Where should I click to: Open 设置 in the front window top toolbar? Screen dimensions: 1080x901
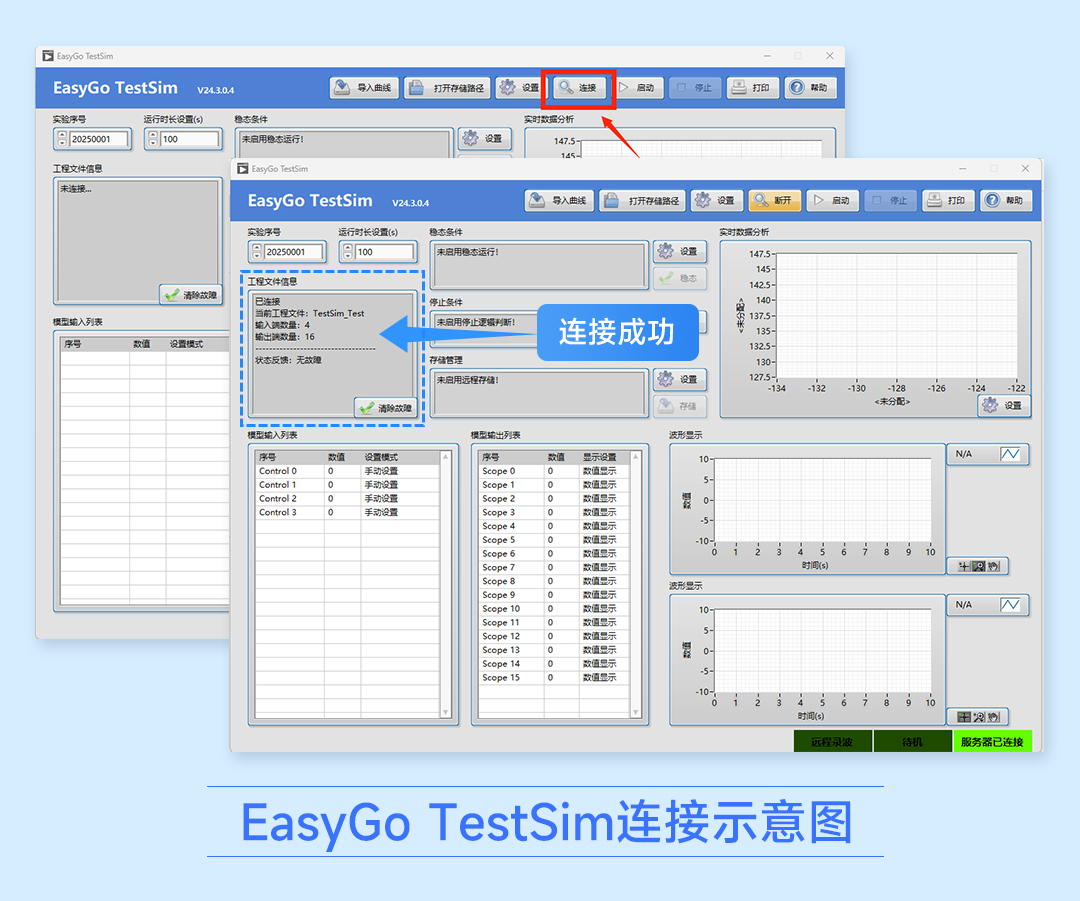coord(716,200)
